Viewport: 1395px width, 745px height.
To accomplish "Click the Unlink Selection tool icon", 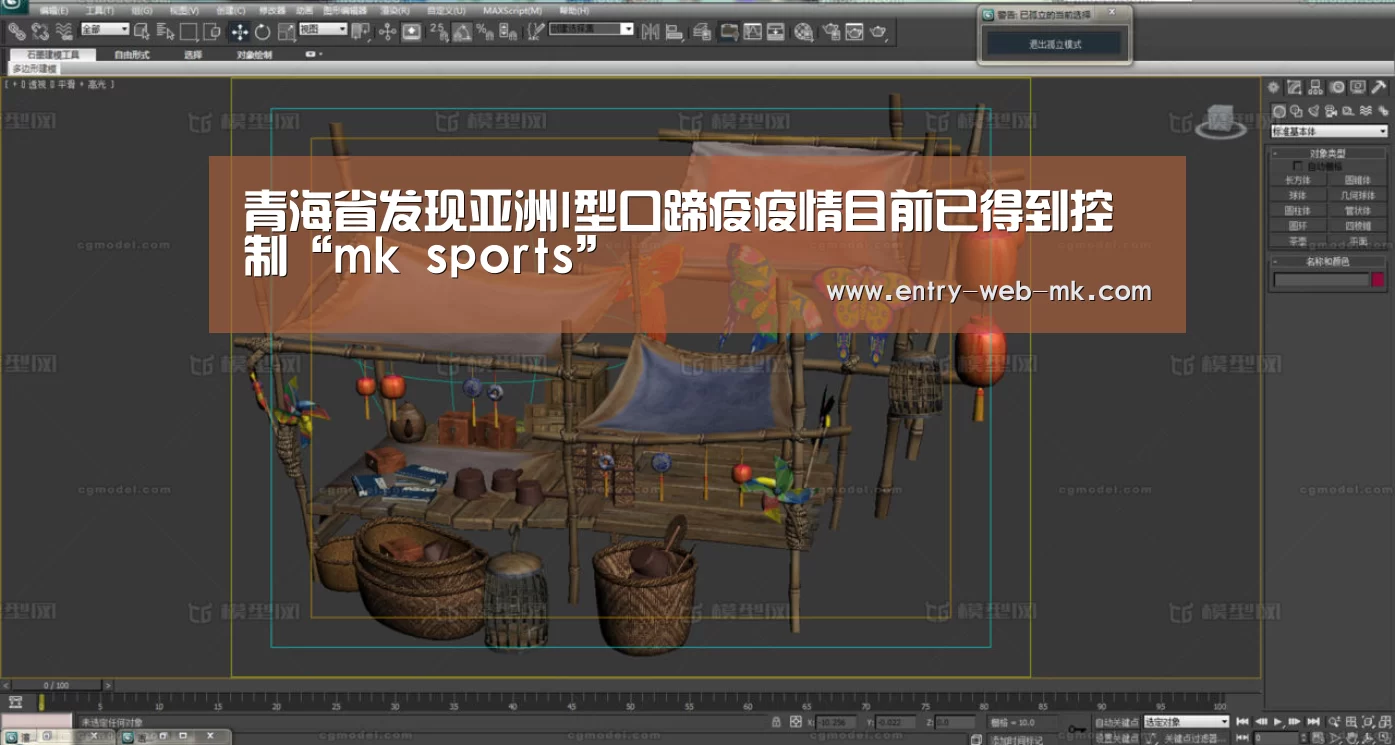I will click(39, 31).
